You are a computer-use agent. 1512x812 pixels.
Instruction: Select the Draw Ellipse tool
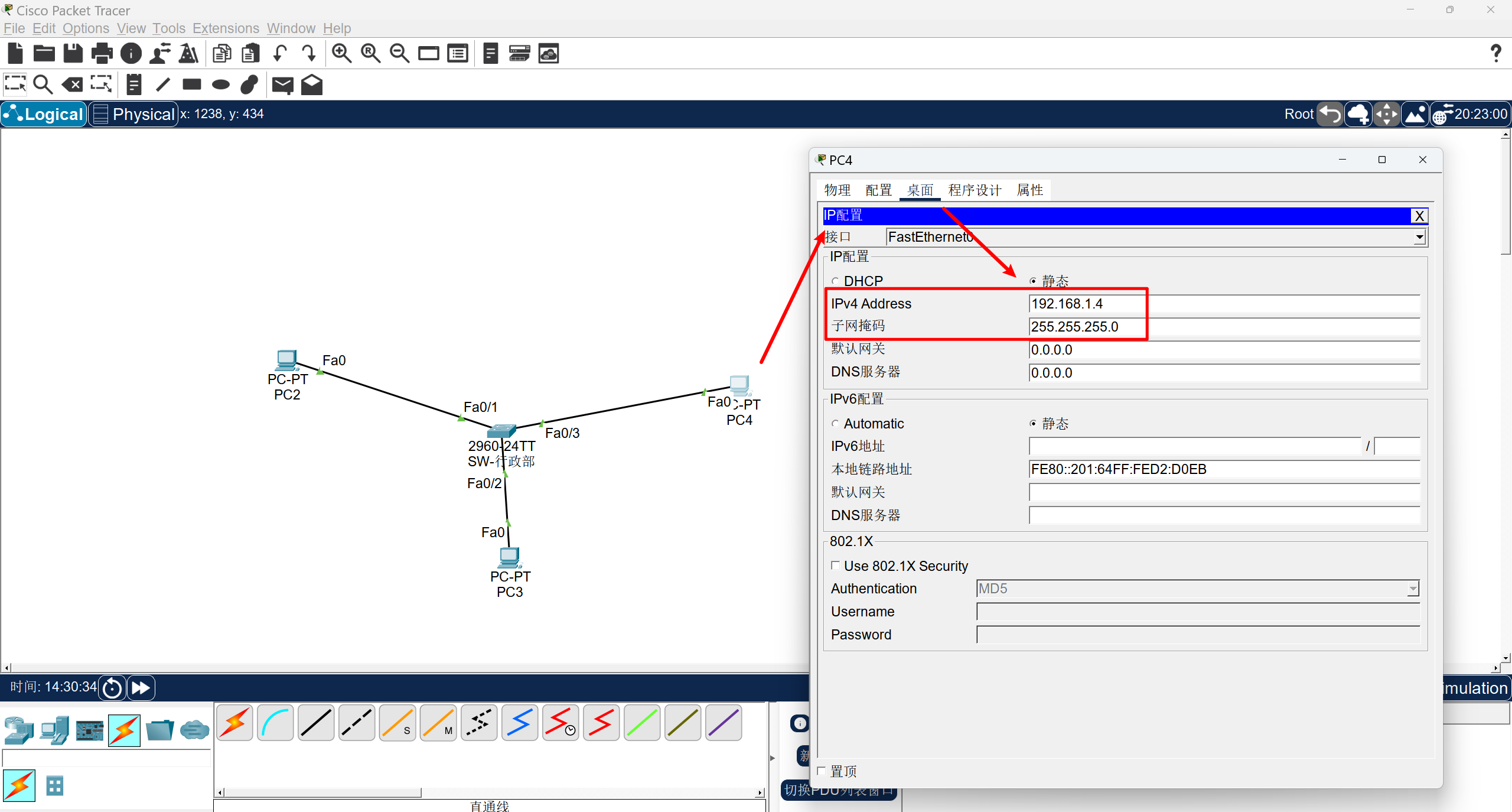(x=221, y=85)
